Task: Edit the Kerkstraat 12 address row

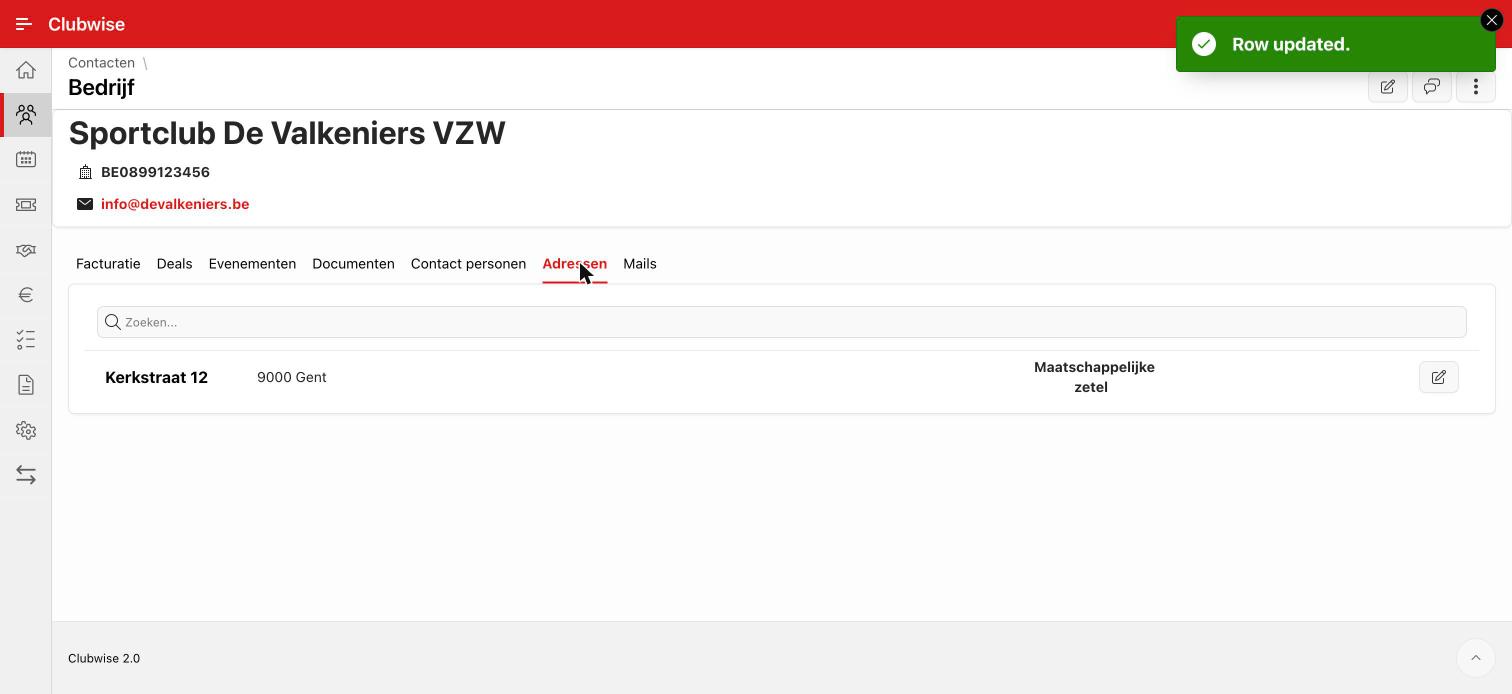Action: (1439, 377)
